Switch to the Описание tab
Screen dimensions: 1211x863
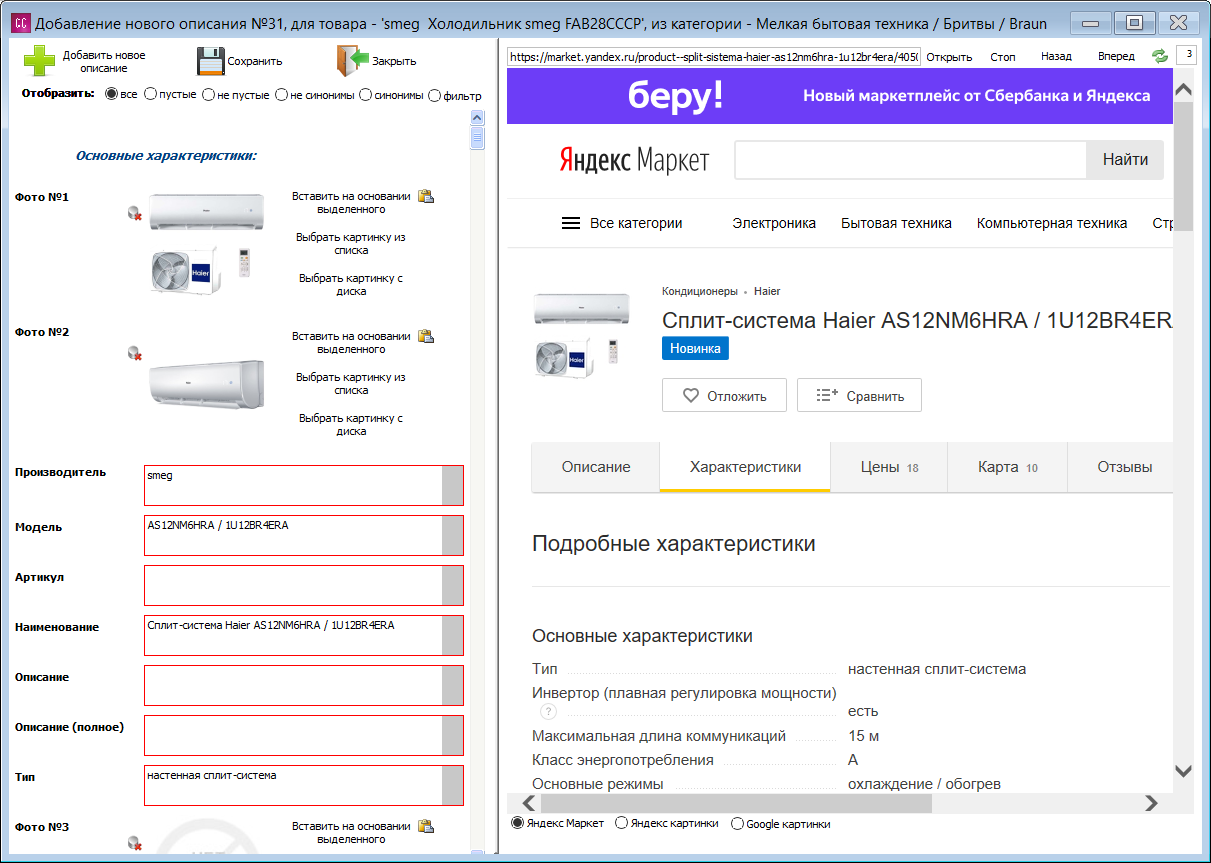tap(596, 467)
